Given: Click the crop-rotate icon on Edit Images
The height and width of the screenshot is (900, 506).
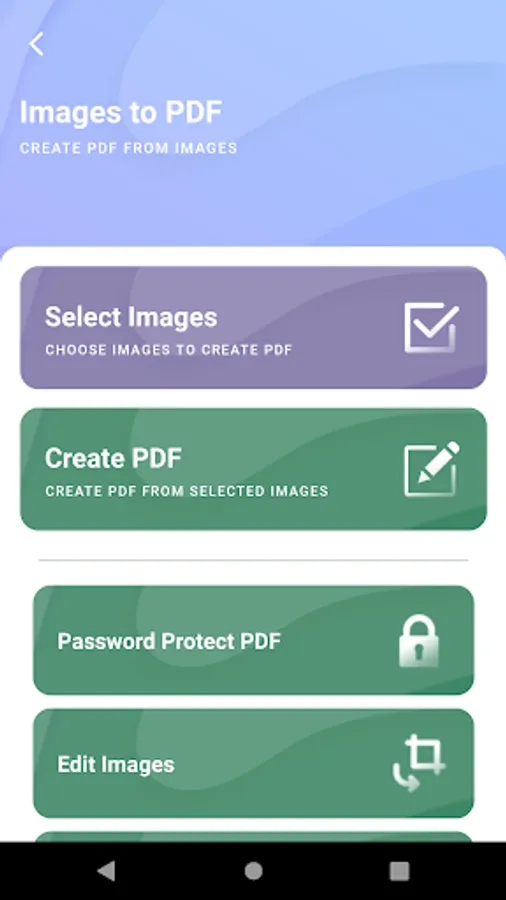Looking at the screenshot, I should click(x=419, y=764).
